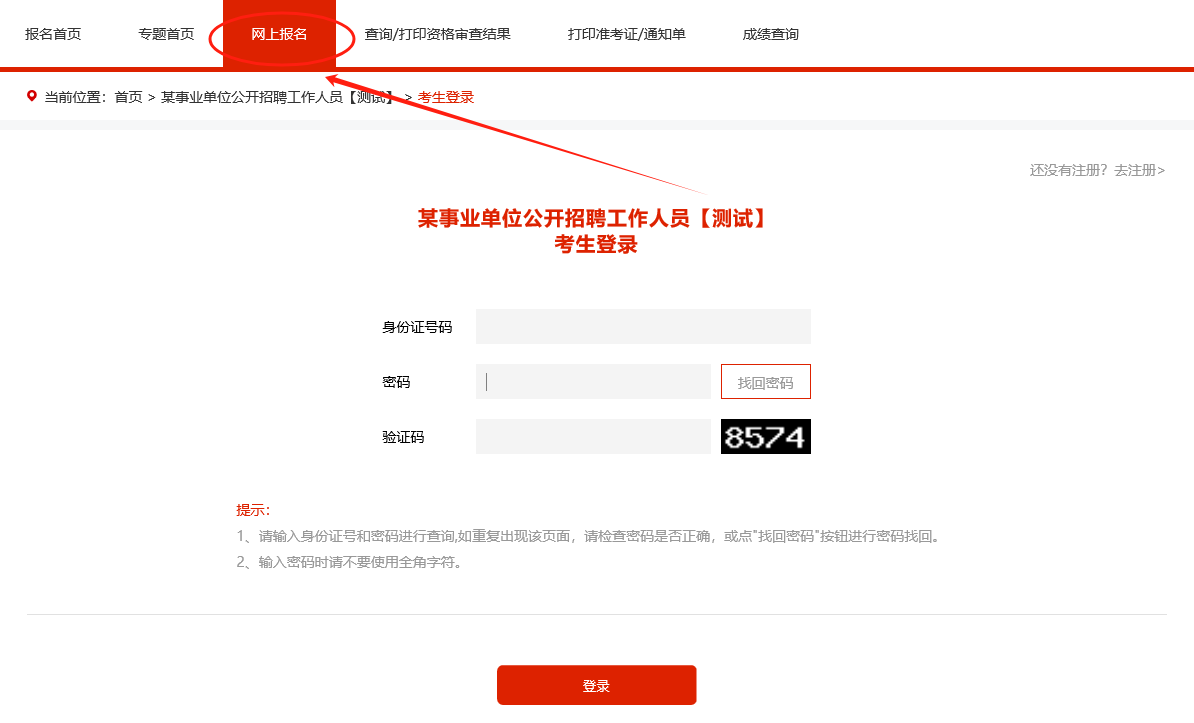This screenshot has width=1194, height=723.
Task: Click the 提示 heading text
Action: point(253,510)
